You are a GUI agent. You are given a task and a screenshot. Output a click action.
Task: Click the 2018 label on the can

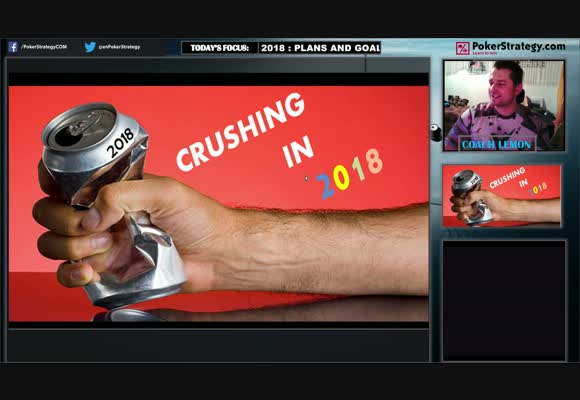click(120, 142)
